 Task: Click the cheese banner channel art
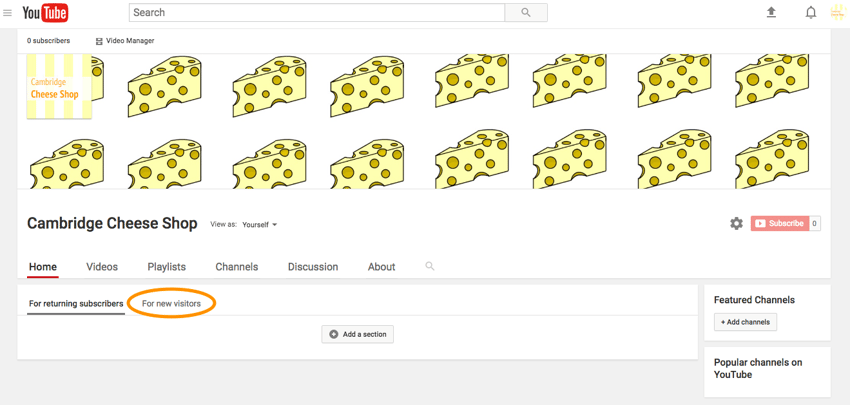[424, 121]
